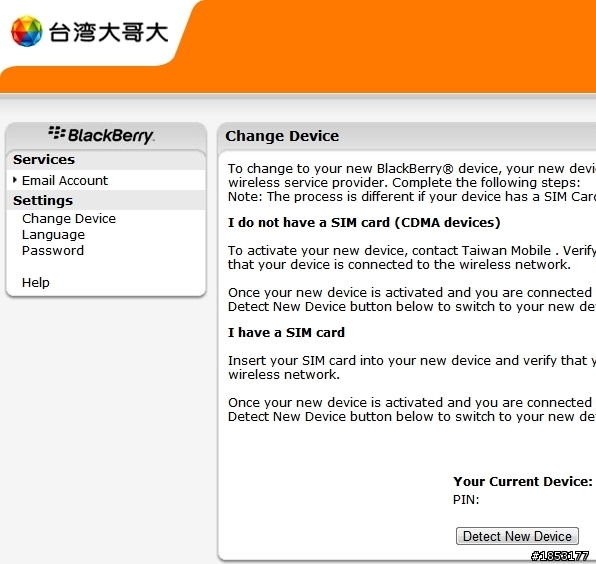Click the BlackBerry logo in the sidebar
Screen dimensions: 596x564
tap(101, 135)
